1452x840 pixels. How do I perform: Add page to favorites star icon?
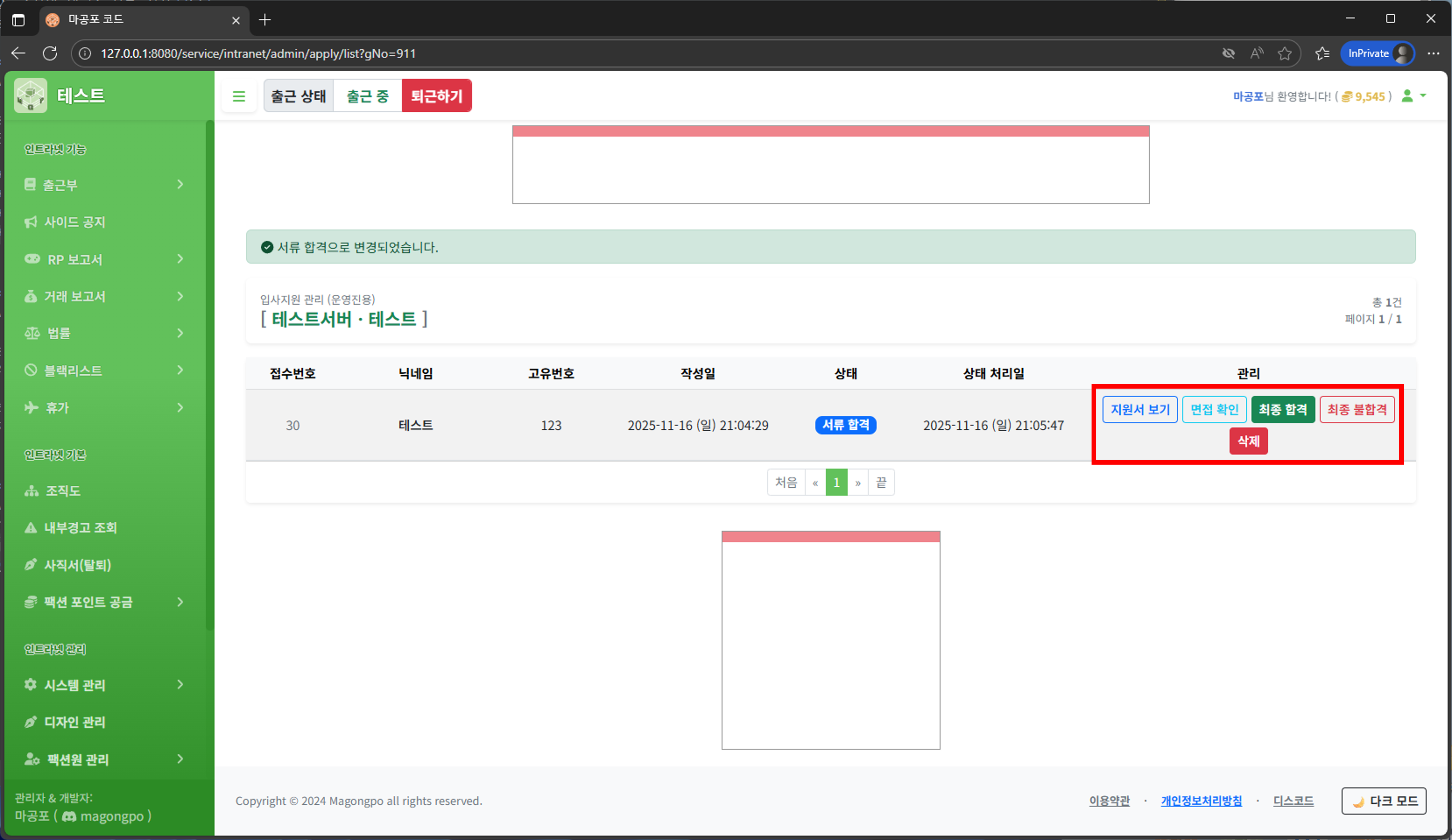(x=1284, y=54)
